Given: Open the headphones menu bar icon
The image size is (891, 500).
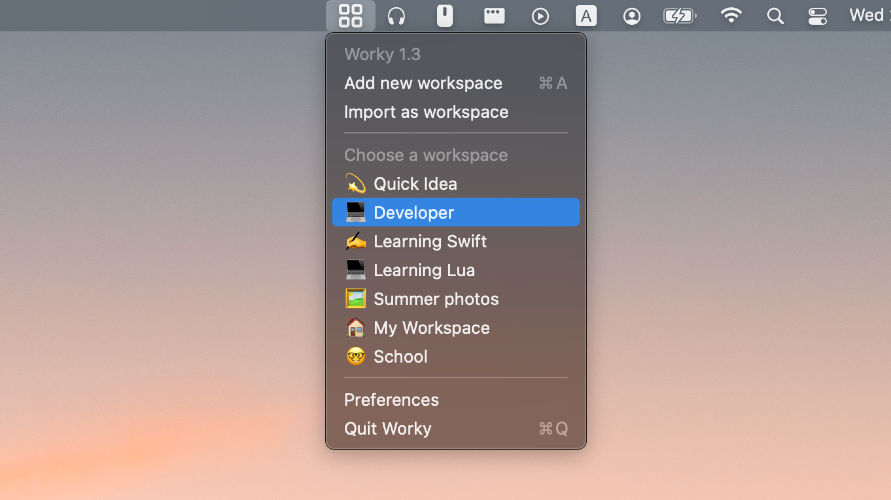Looking at the screenshot, I should point(397,16).
